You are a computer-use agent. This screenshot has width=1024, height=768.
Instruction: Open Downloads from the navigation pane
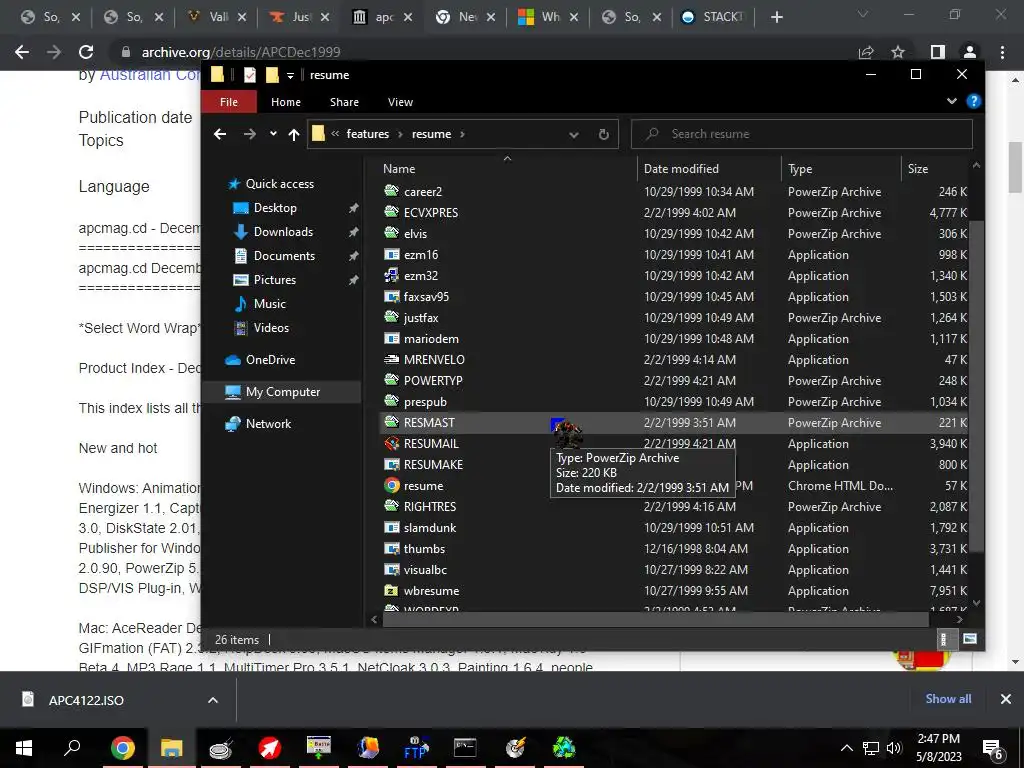[x=283, y=232]
